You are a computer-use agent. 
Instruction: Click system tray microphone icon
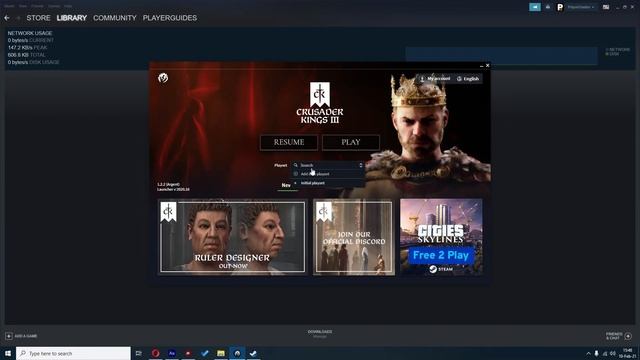[596, 353]
